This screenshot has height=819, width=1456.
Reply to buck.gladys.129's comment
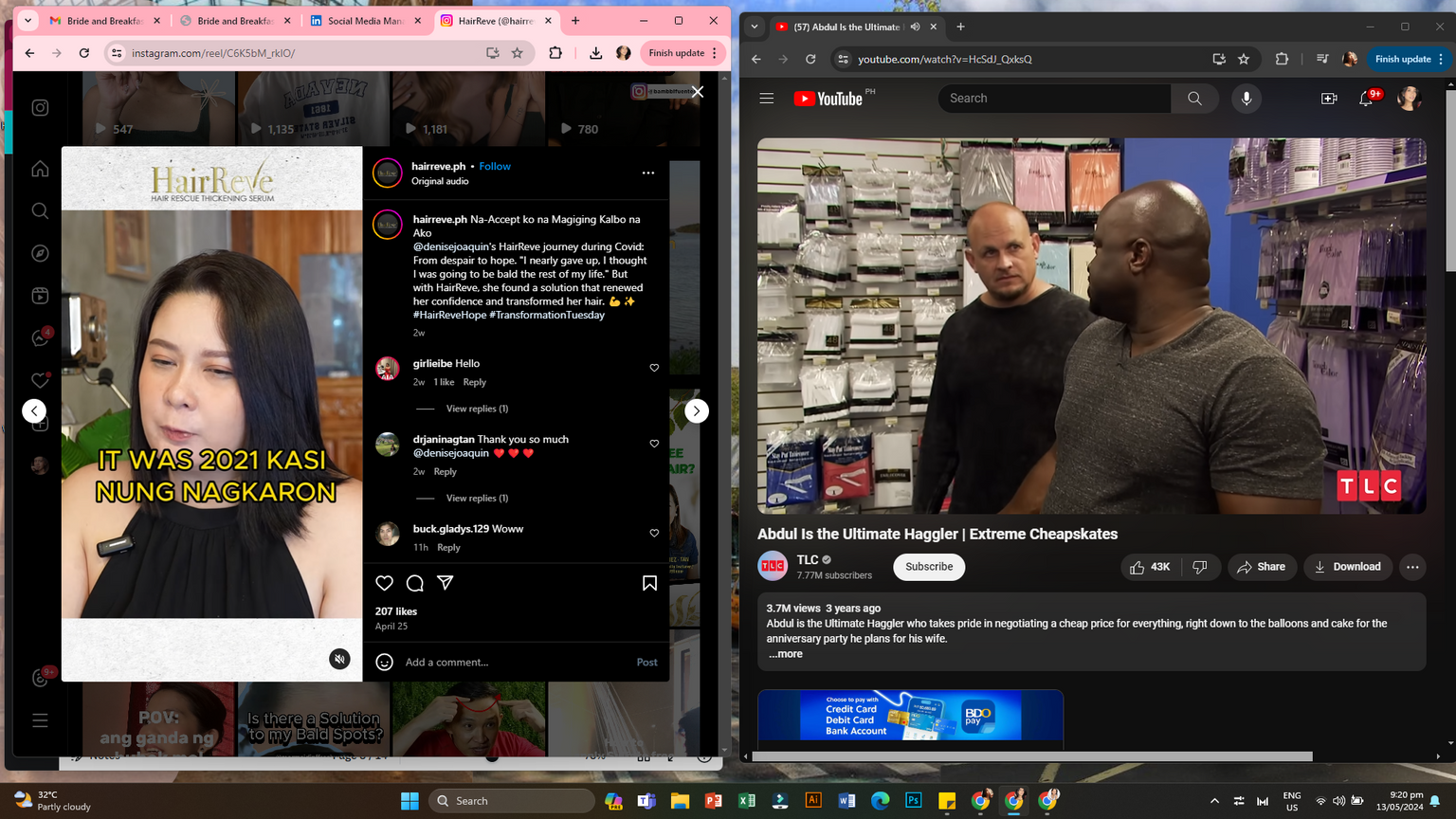tap(448, 547)
